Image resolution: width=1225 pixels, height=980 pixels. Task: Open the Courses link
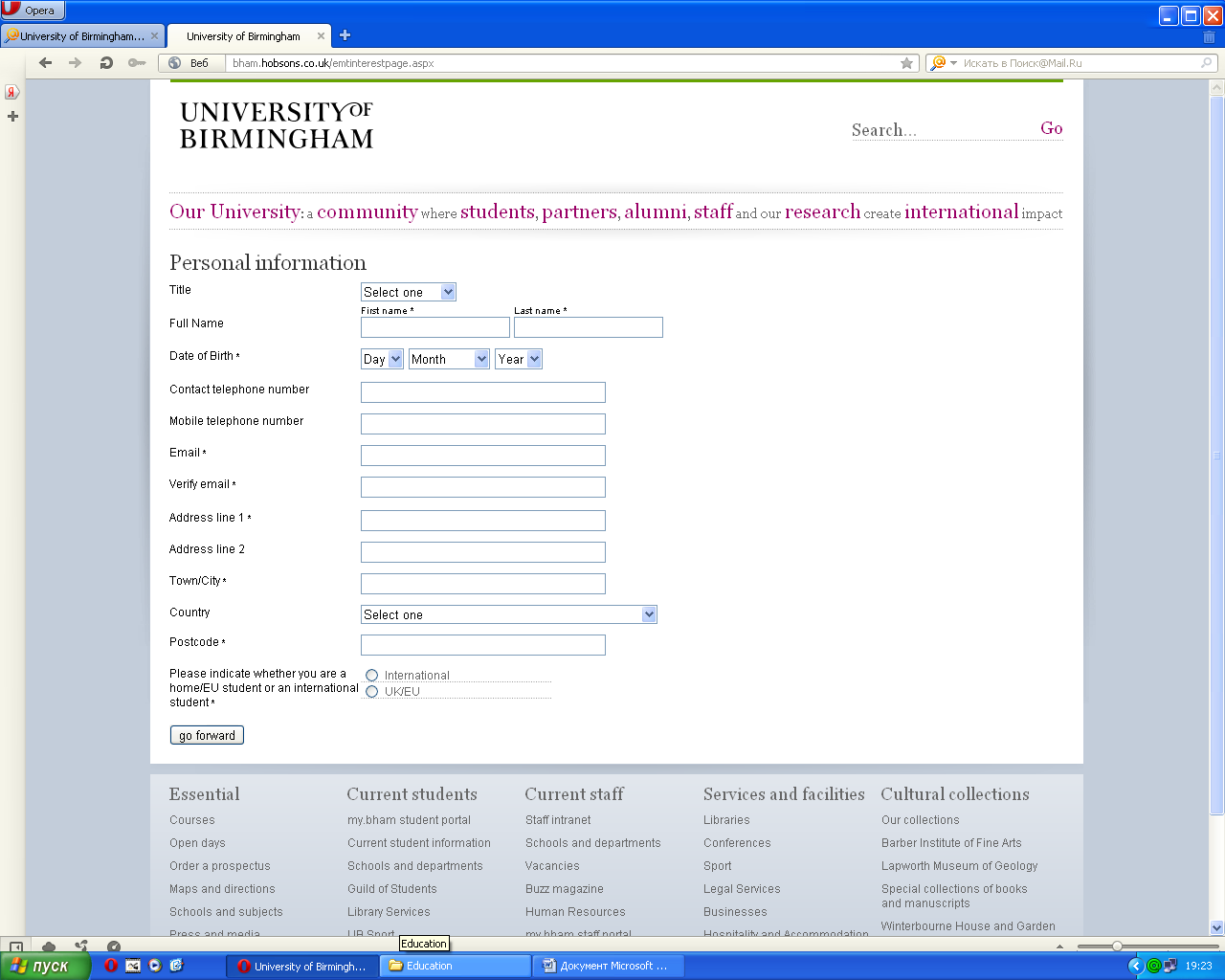click(x=192, y=820)
